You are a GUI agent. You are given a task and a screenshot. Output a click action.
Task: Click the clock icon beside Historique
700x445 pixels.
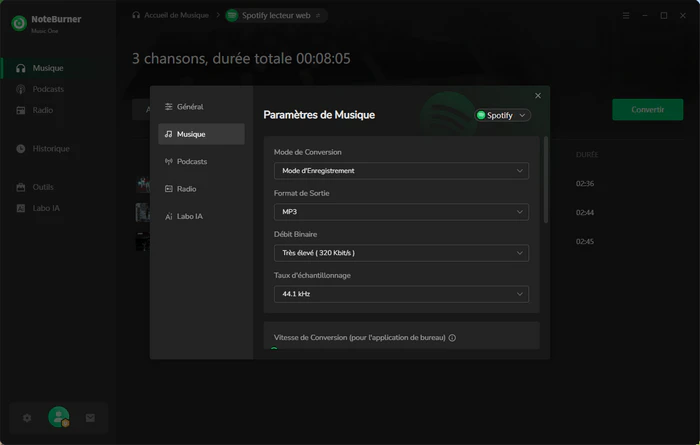click(21, 149)
